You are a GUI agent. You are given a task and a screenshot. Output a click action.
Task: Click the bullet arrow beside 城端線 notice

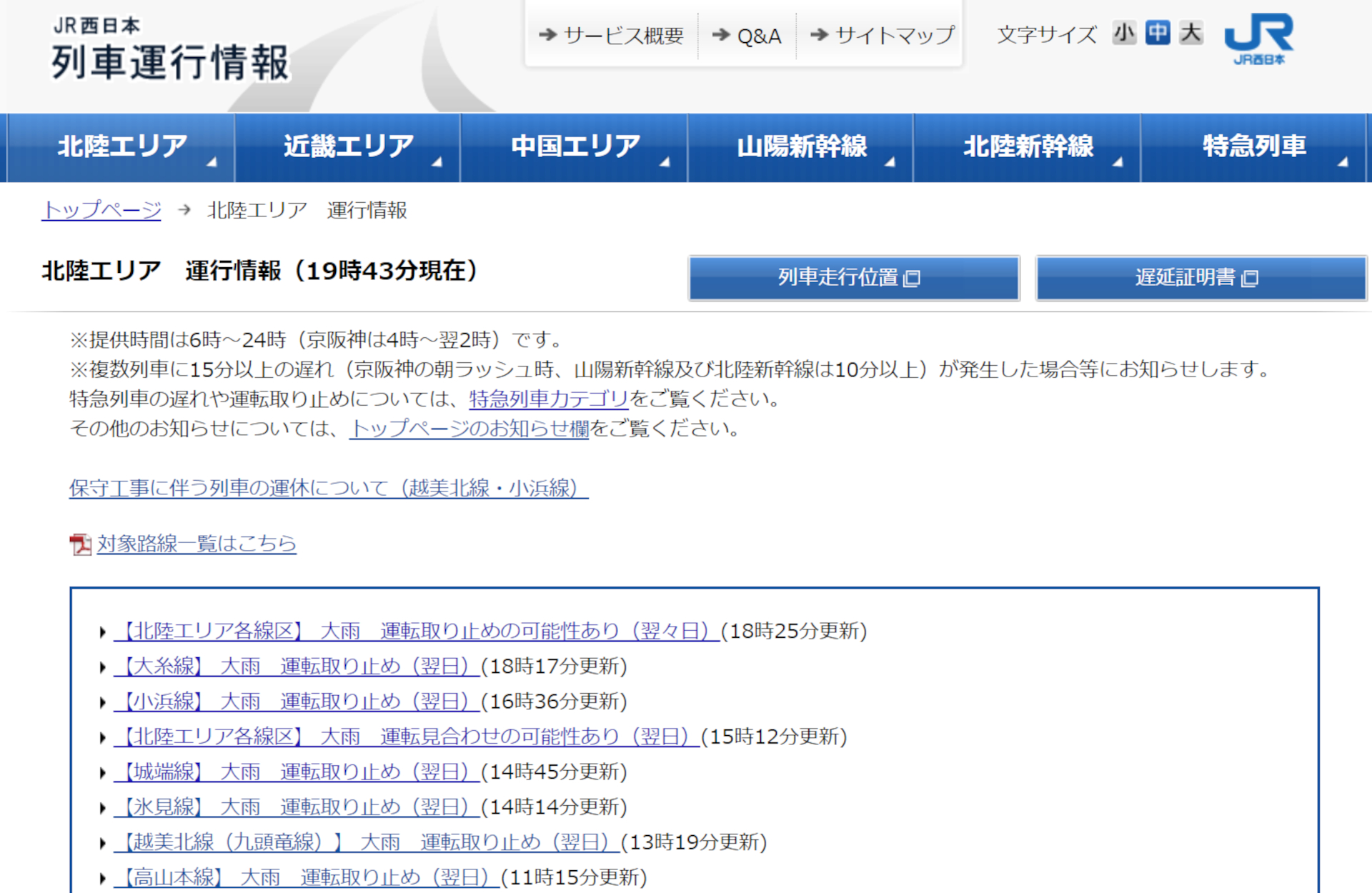(103, 774)
